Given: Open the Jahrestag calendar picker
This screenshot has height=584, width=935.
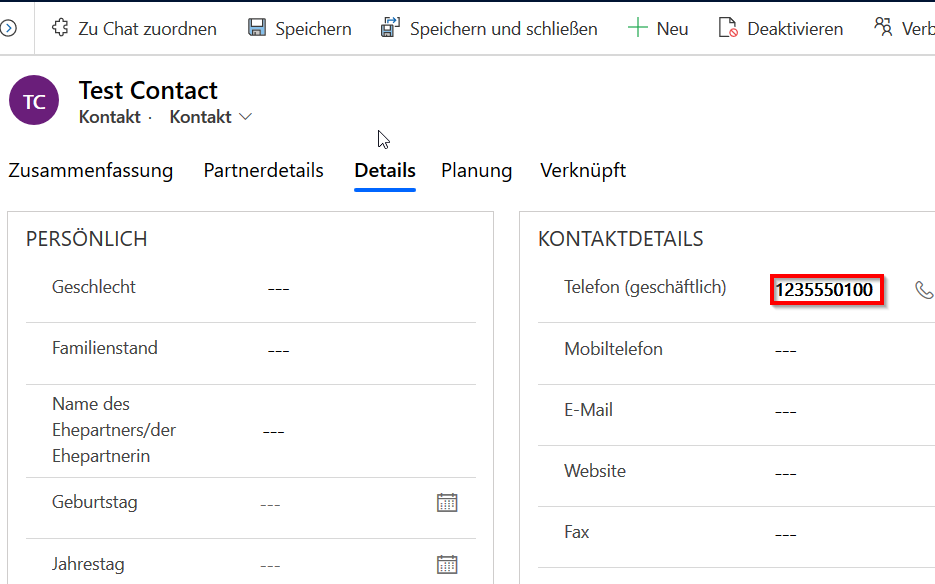Looking at the screenshot, I should coord(447,564).
